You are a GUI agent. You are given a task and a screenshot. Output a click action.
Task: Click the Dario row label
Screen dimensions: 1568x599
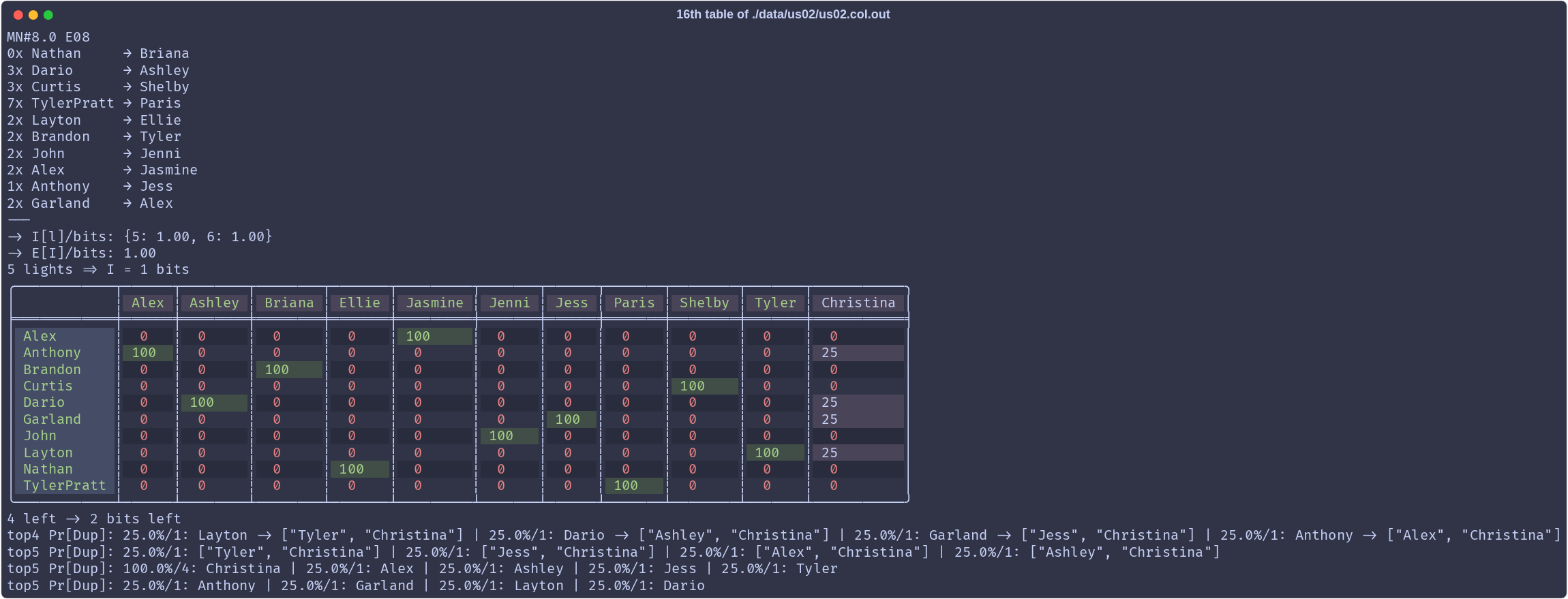[x=65, y=402]
